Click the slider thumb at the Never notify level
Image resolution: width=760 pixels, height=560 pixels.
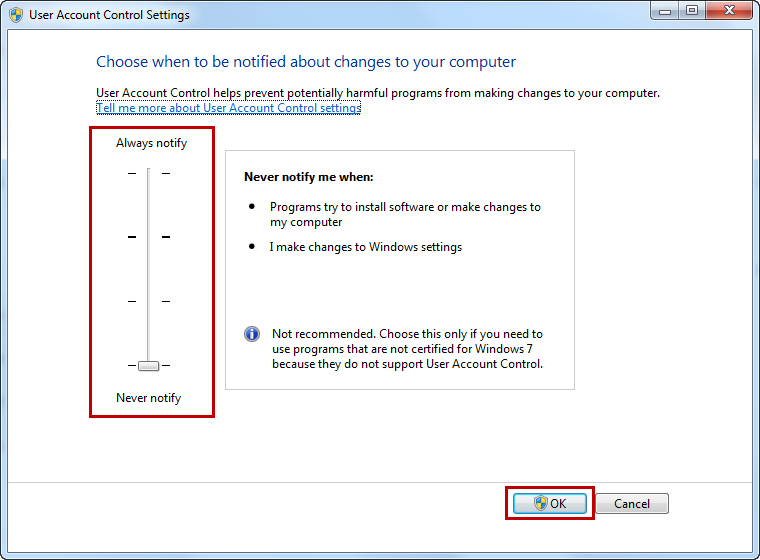coord(148,366)
